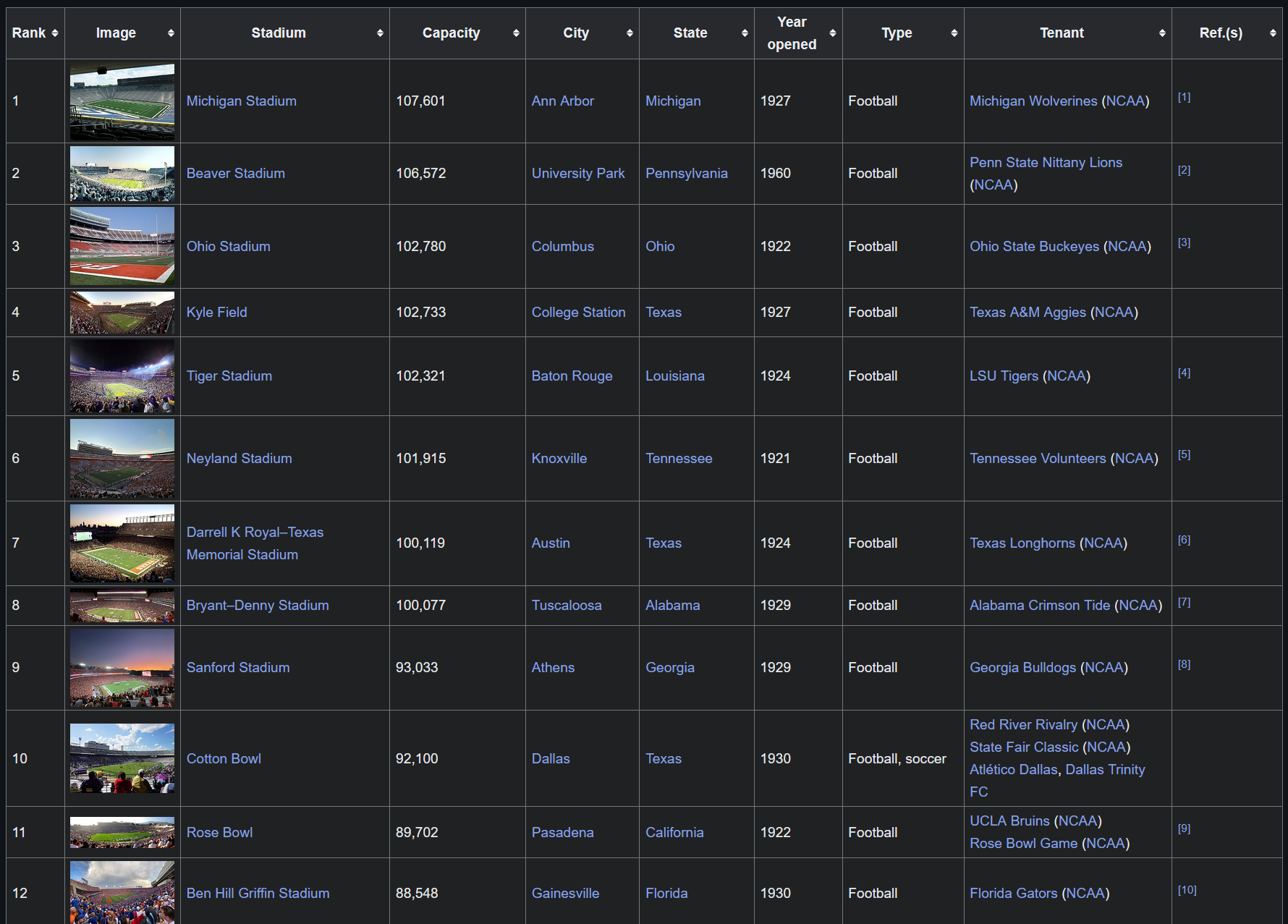Screen dimensions: 1288x924
Task: Click the Tiger Stadium thumbnail image
Action: tap(122, 376)
